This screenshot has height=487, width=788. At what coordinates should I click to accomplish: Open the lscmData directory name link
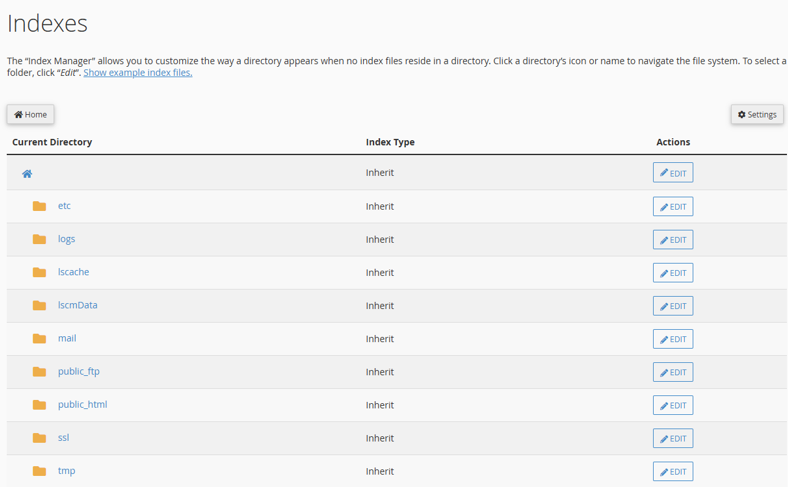[78, 305]
